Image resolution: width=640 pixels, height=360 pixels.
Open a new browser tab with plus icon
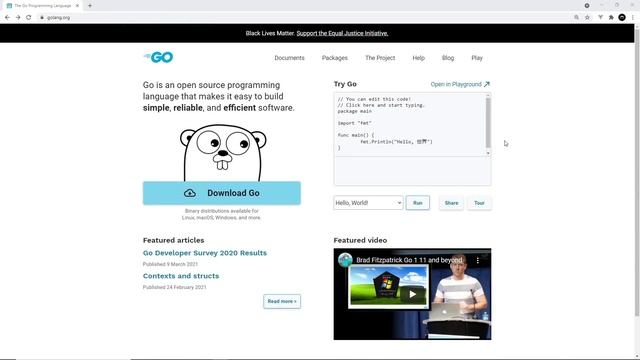(x=90, y=6)
